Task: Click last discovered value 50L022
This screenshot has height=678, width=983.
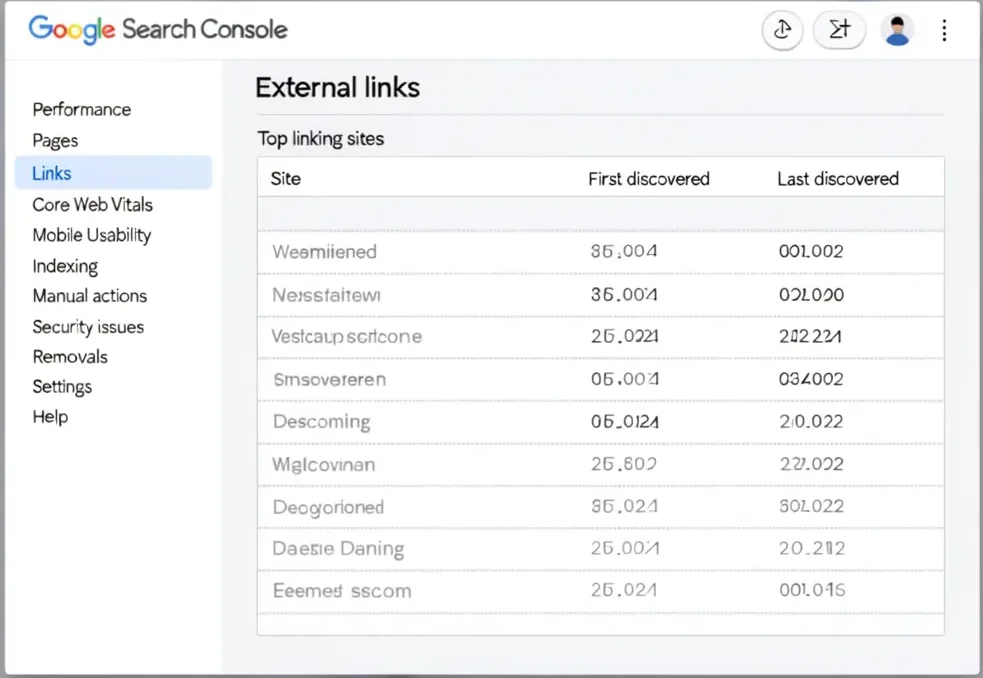Action: coord(811,506)
